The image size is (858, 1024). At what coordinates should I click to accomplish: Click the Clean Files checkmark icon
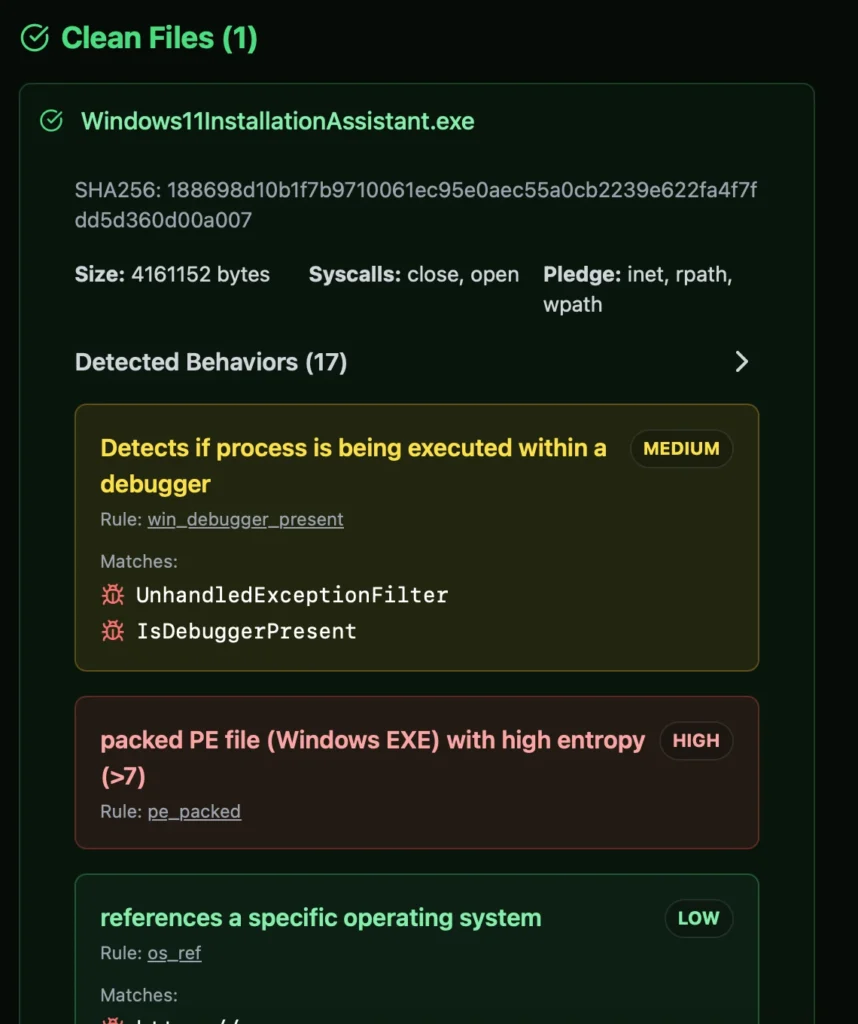tap(35, 38)
